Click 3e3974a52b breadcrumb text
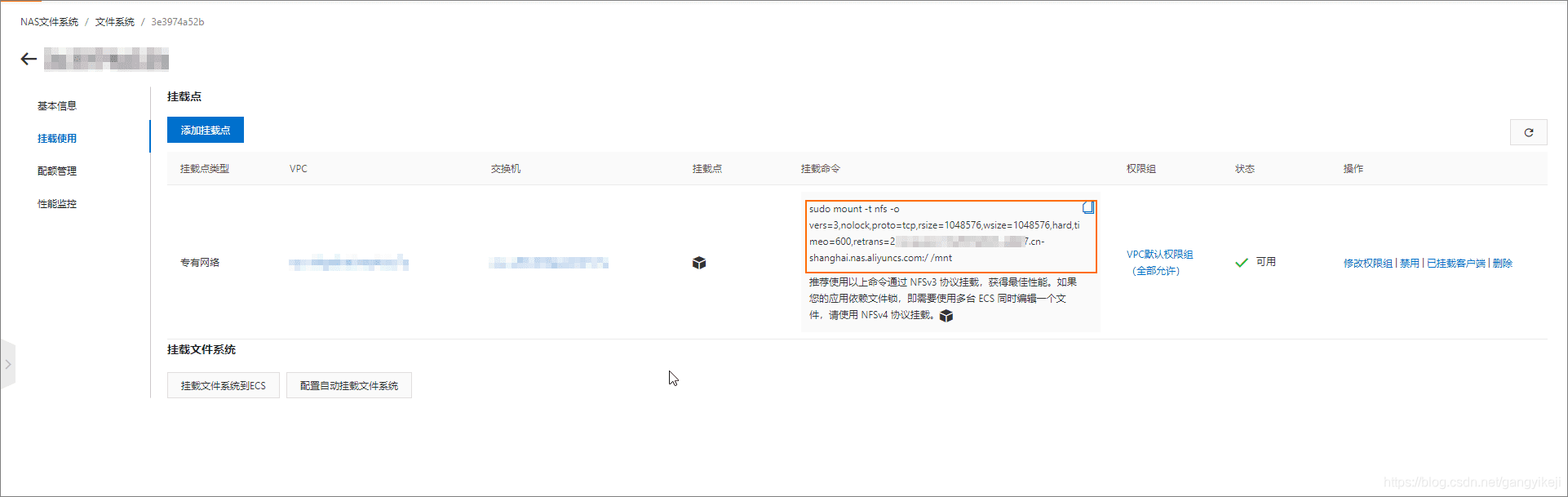The image size is (1568, 497). pyautogui.click(x=178, y=22)
